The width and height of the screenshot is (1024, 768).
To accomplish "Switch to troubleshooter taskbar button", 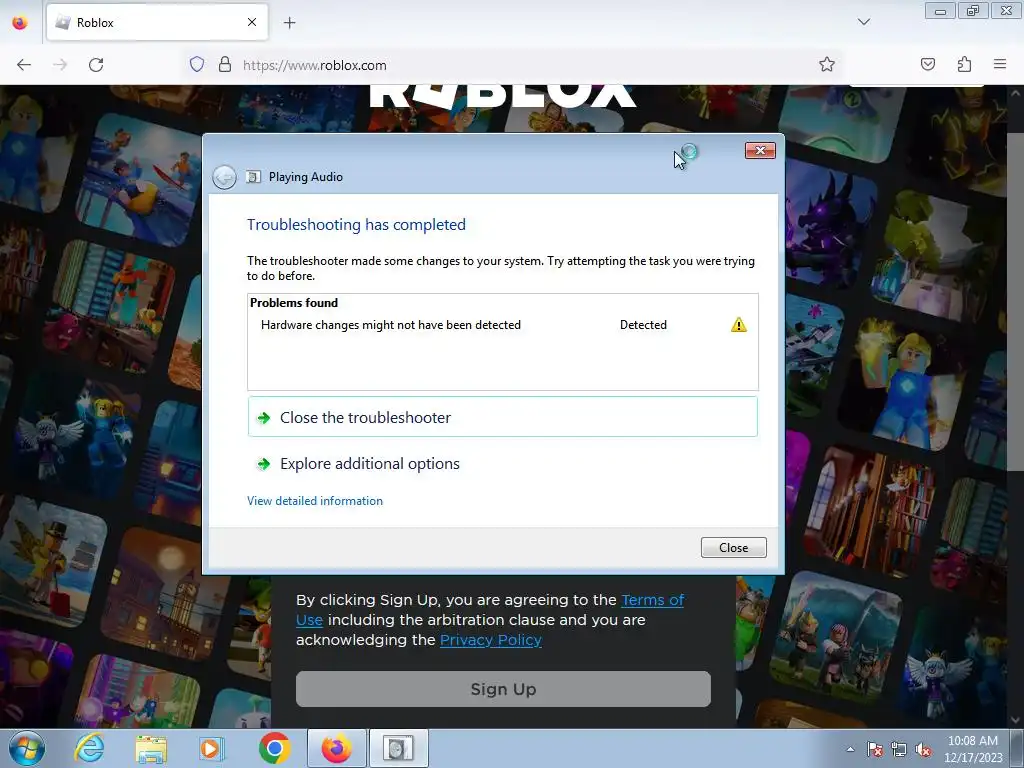I will click(399, 748).
